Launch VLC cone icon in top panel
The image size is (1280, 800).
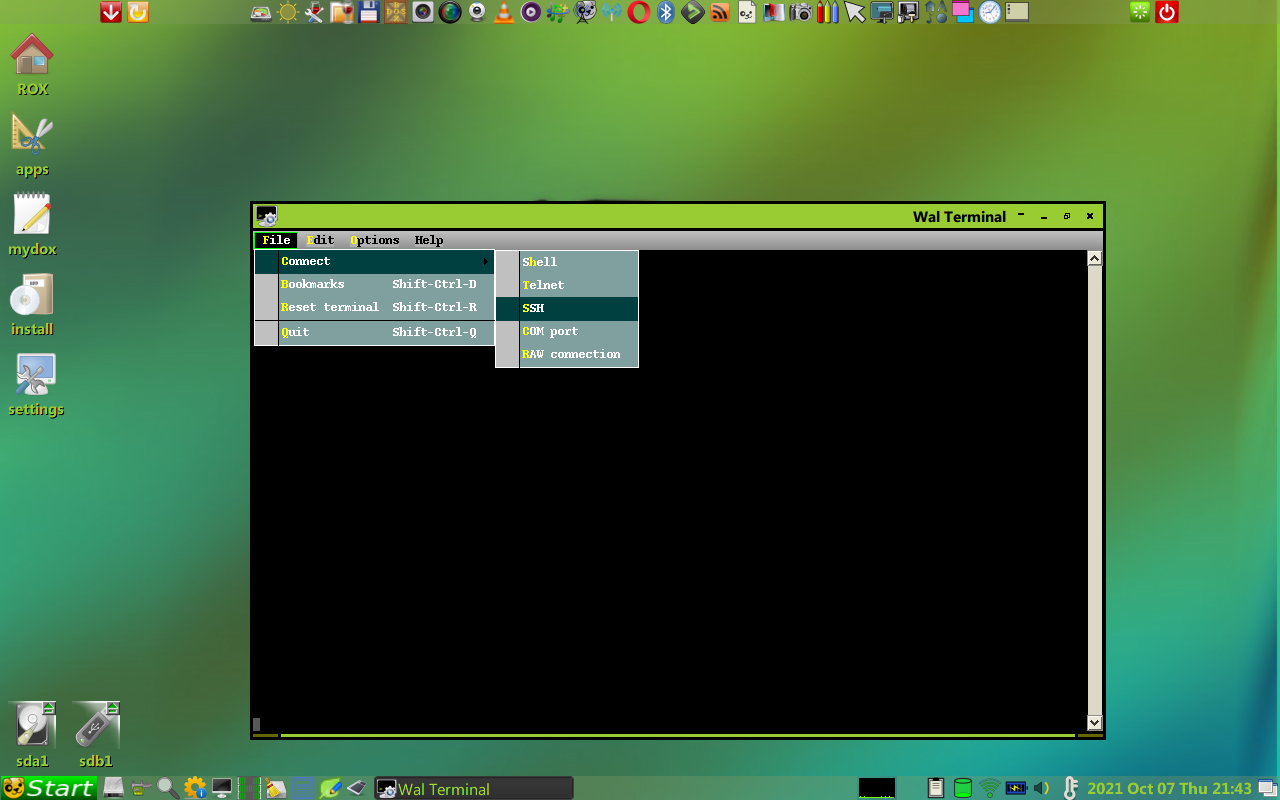tap(504, 12)
